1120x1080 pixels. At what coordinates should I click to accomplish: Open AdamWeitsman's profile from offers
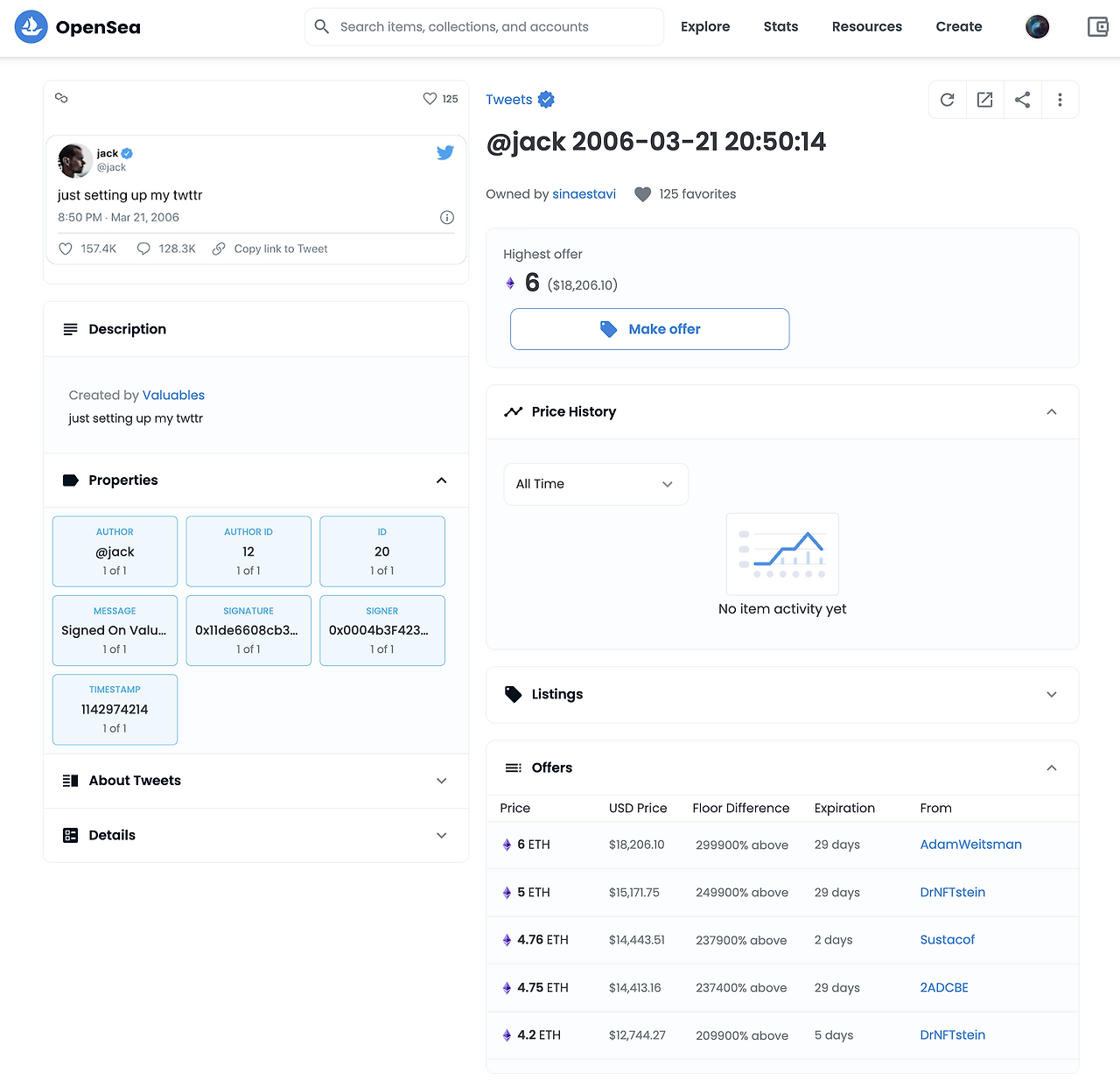point(971,845)
